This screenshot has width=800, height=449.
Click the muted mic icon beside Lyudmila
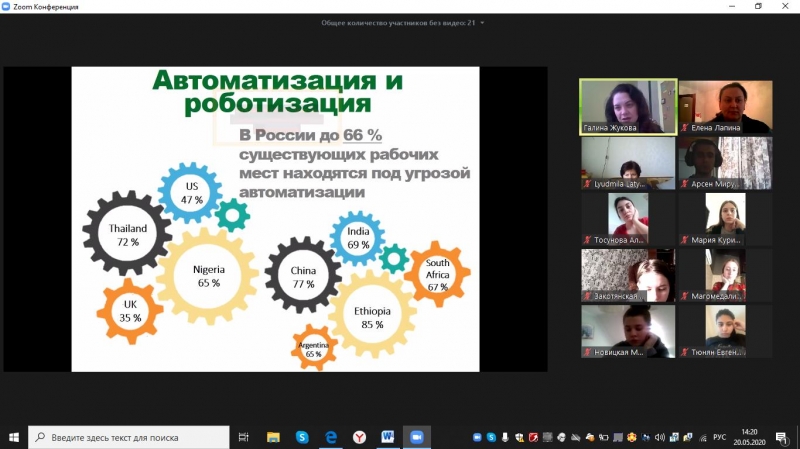[x=587, y=184]
